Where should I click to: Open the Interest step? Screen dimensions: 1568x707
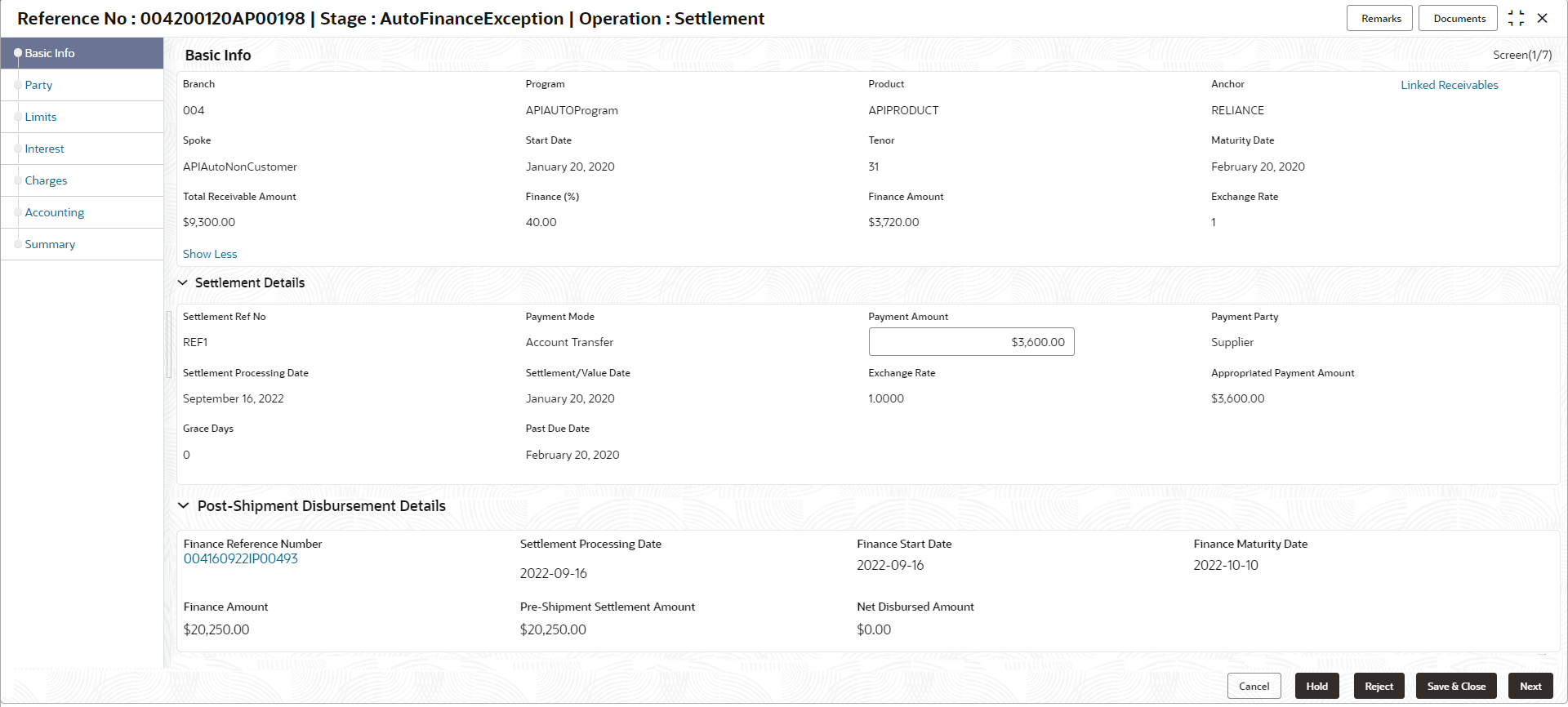pyautogui.click(x=44, y=149)
